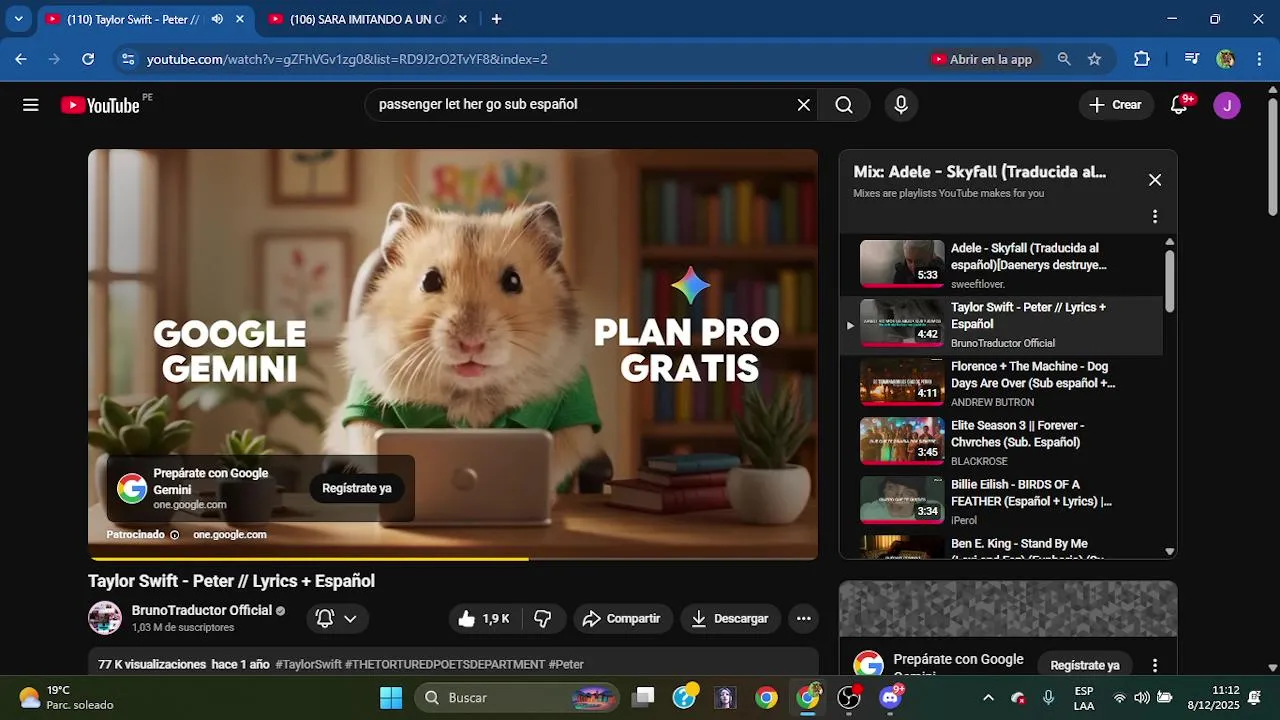Open the taskbar clock 11:12

click(x=1212, y=697)
